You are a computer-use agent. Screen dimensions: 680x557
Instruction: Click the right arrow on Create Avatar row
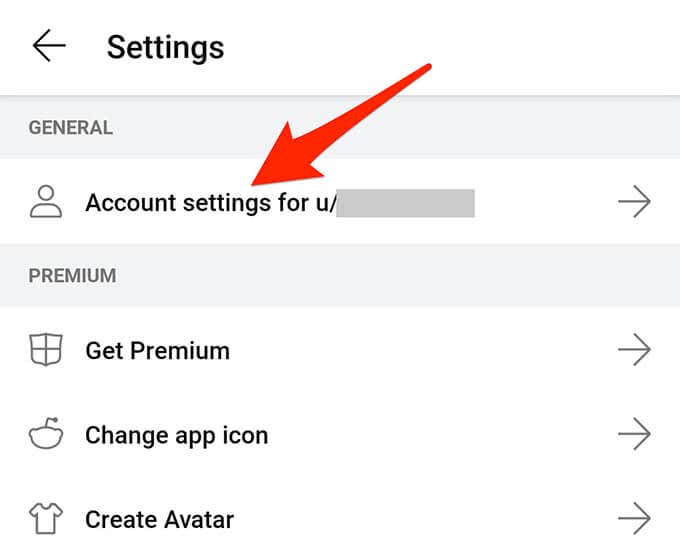point(634,520)
